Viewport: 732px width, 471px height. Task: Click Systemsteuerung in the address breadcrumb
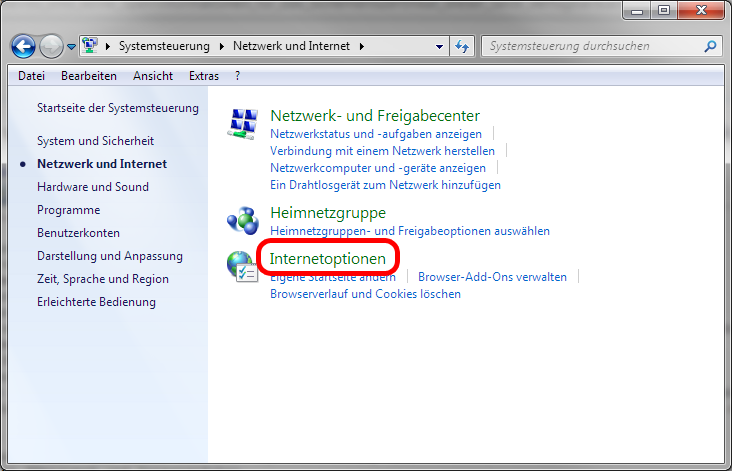click(x=164, y=46)
